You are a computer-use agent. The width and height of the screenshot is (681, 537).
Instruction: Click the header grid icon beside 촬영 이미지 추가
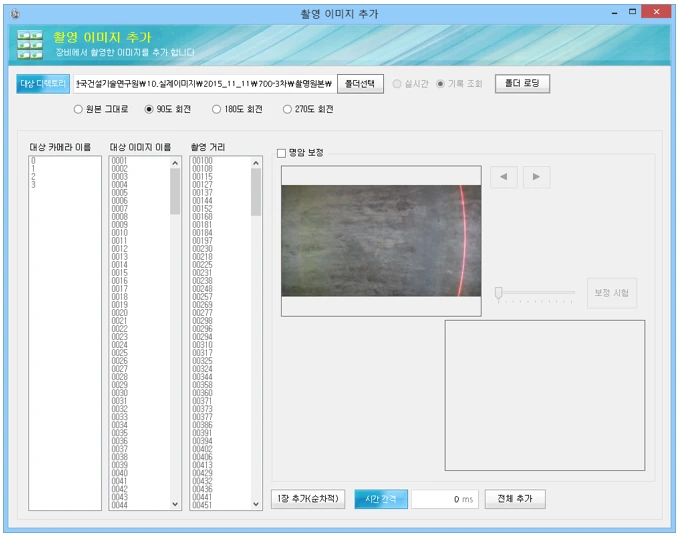tap(30, 44)
